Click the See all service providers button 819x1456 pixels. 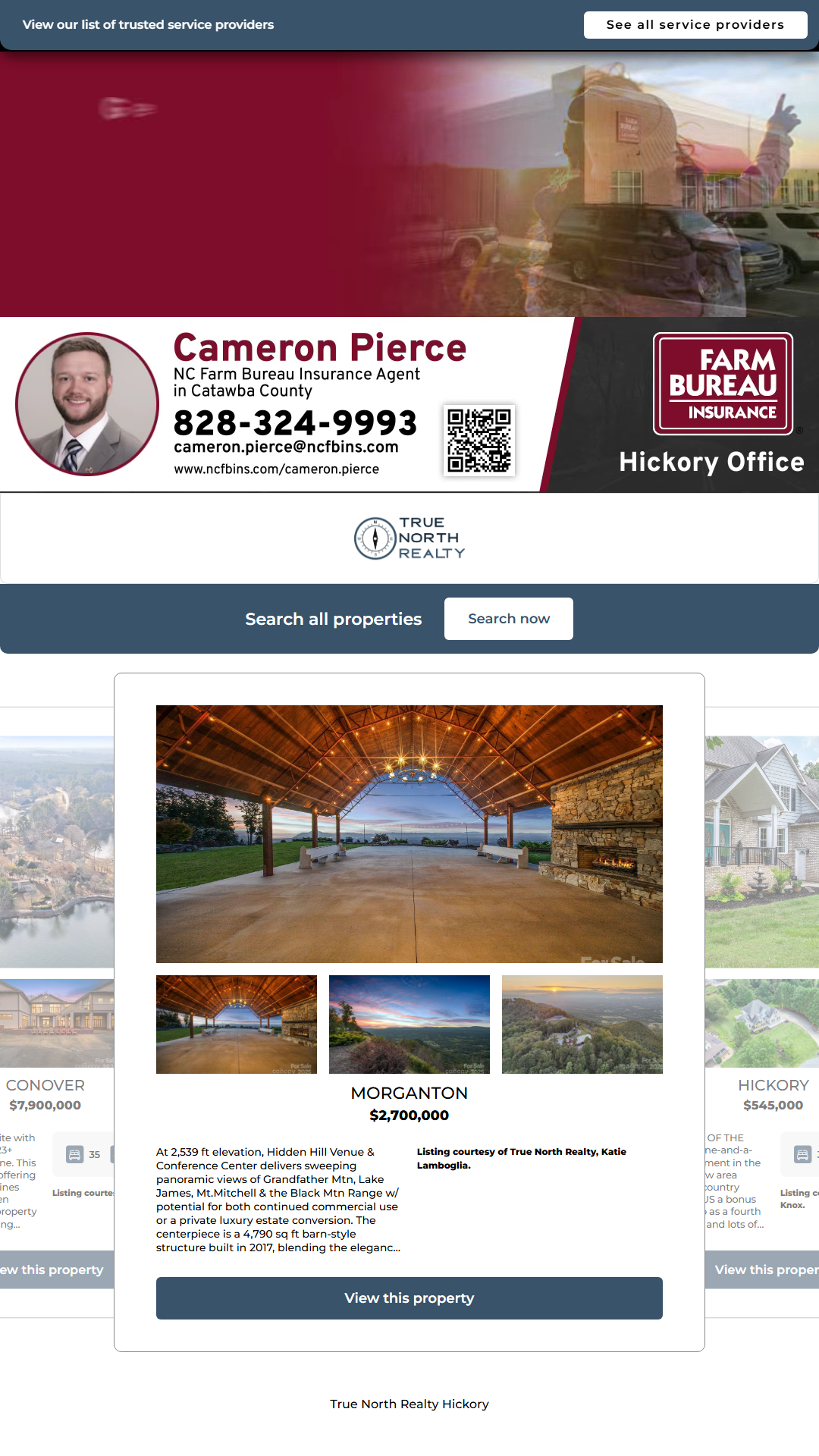695,24
